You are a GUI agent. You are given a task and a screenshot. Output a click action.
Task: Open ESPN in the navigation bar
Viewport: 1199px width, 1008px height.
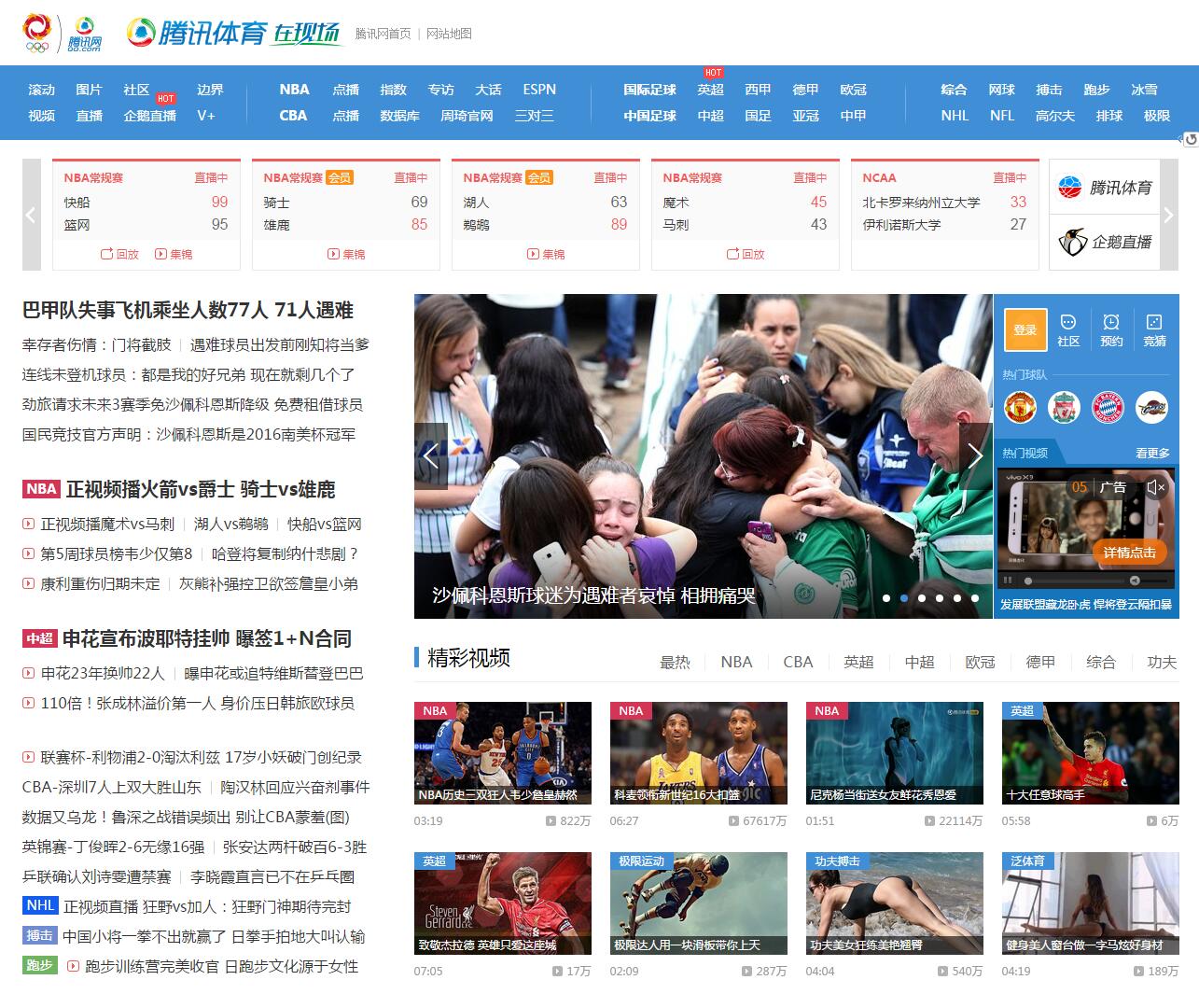539,90
